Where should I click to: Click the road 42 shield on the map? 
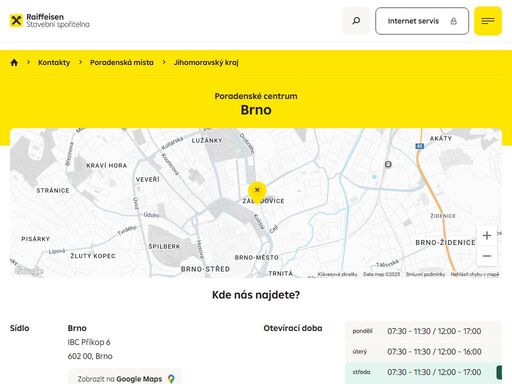[420, 146]
